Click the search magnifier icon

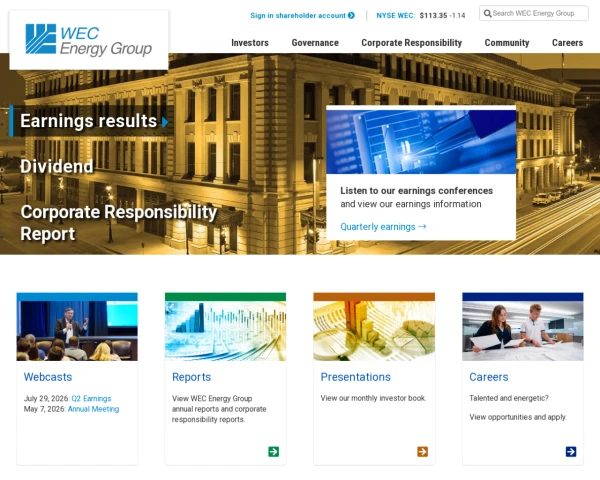tap(487, 13)
